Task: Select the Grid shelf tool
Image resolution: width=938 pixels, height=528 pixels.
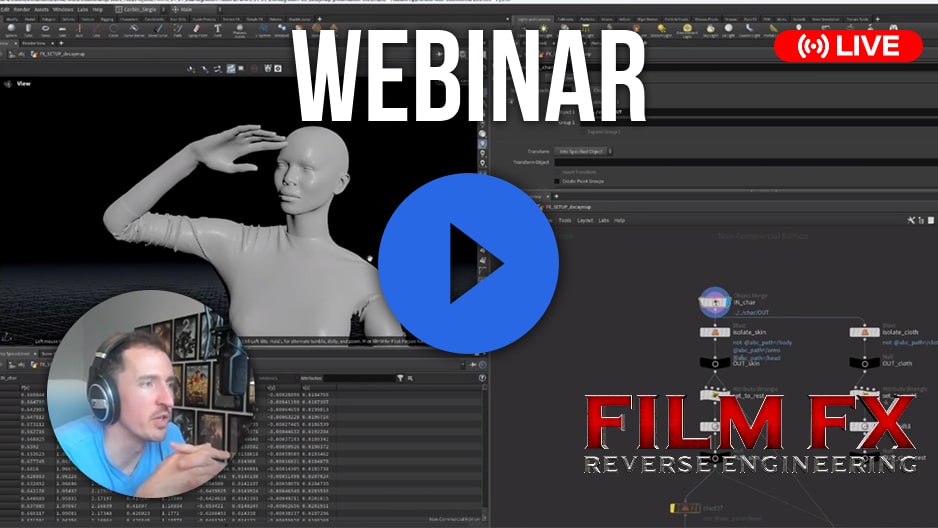Action: pyautogui.click(x=62, y=30)
